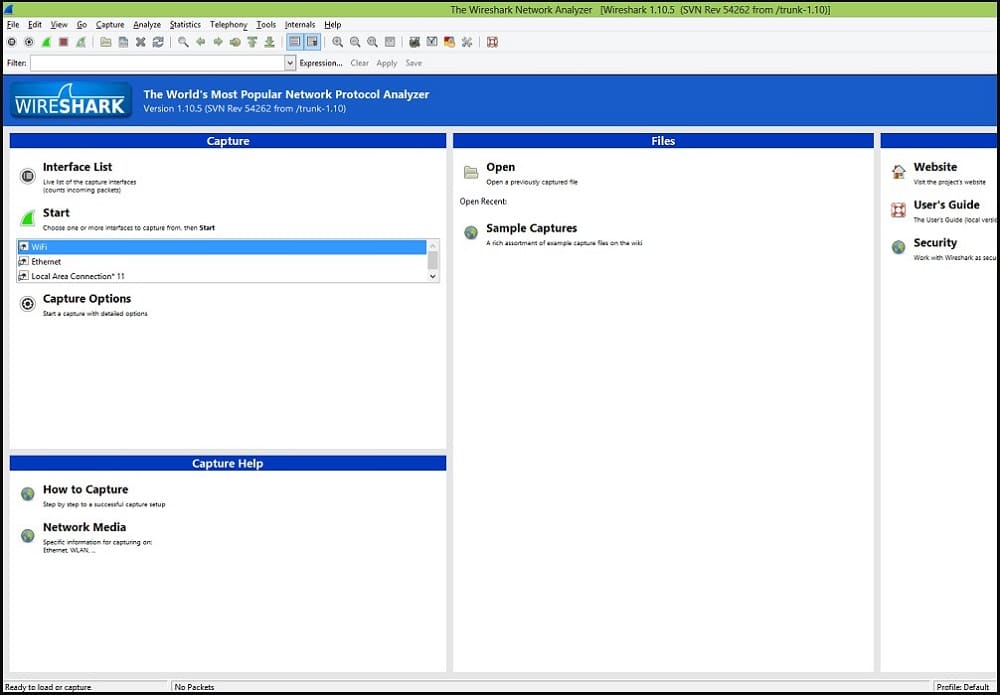Open the Capture menu in menu bar
This screenshot has width=1000, height=695.
pyautogui.click(x=110, y=25)
